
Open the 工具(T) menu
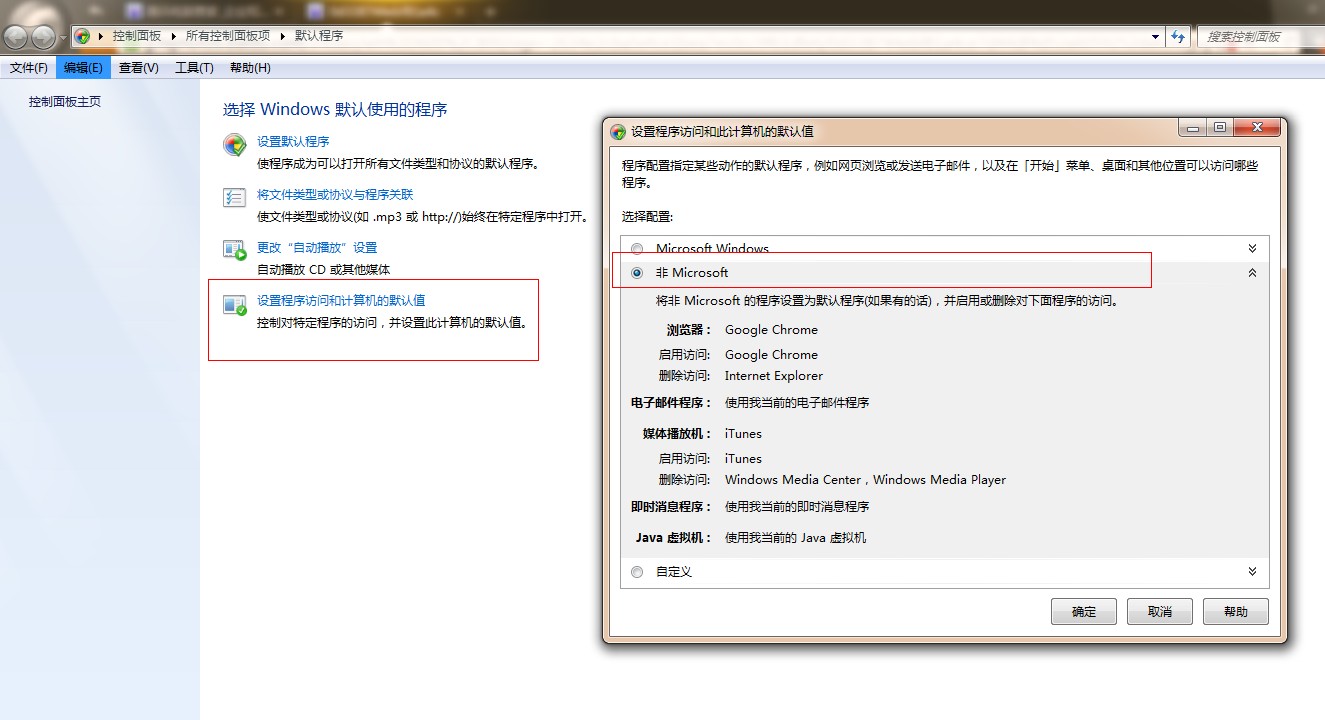(194, 68)
